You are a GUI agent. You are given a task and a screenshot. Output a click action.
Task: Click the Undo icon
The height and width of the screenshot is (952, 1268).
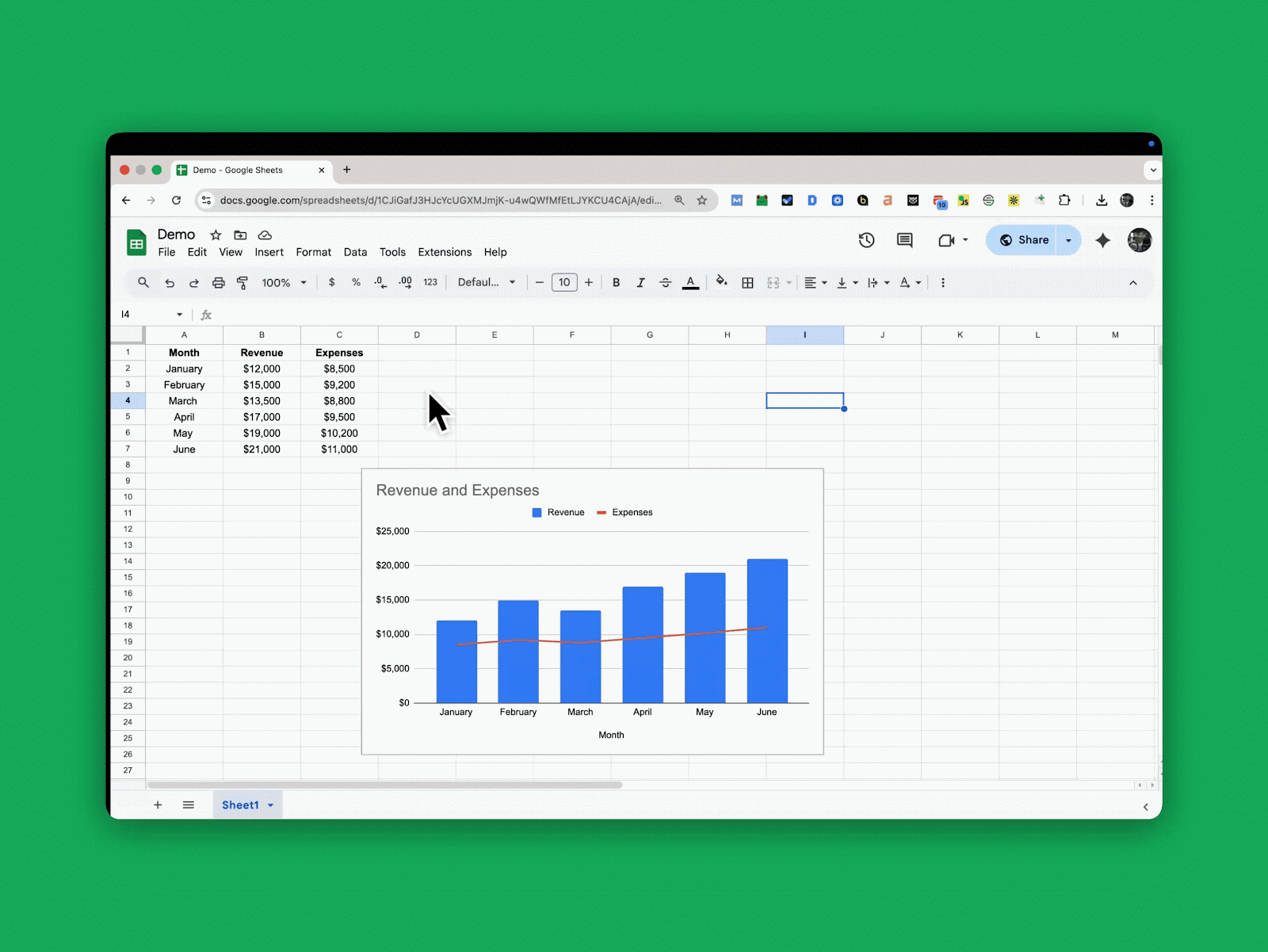(170, 282)
